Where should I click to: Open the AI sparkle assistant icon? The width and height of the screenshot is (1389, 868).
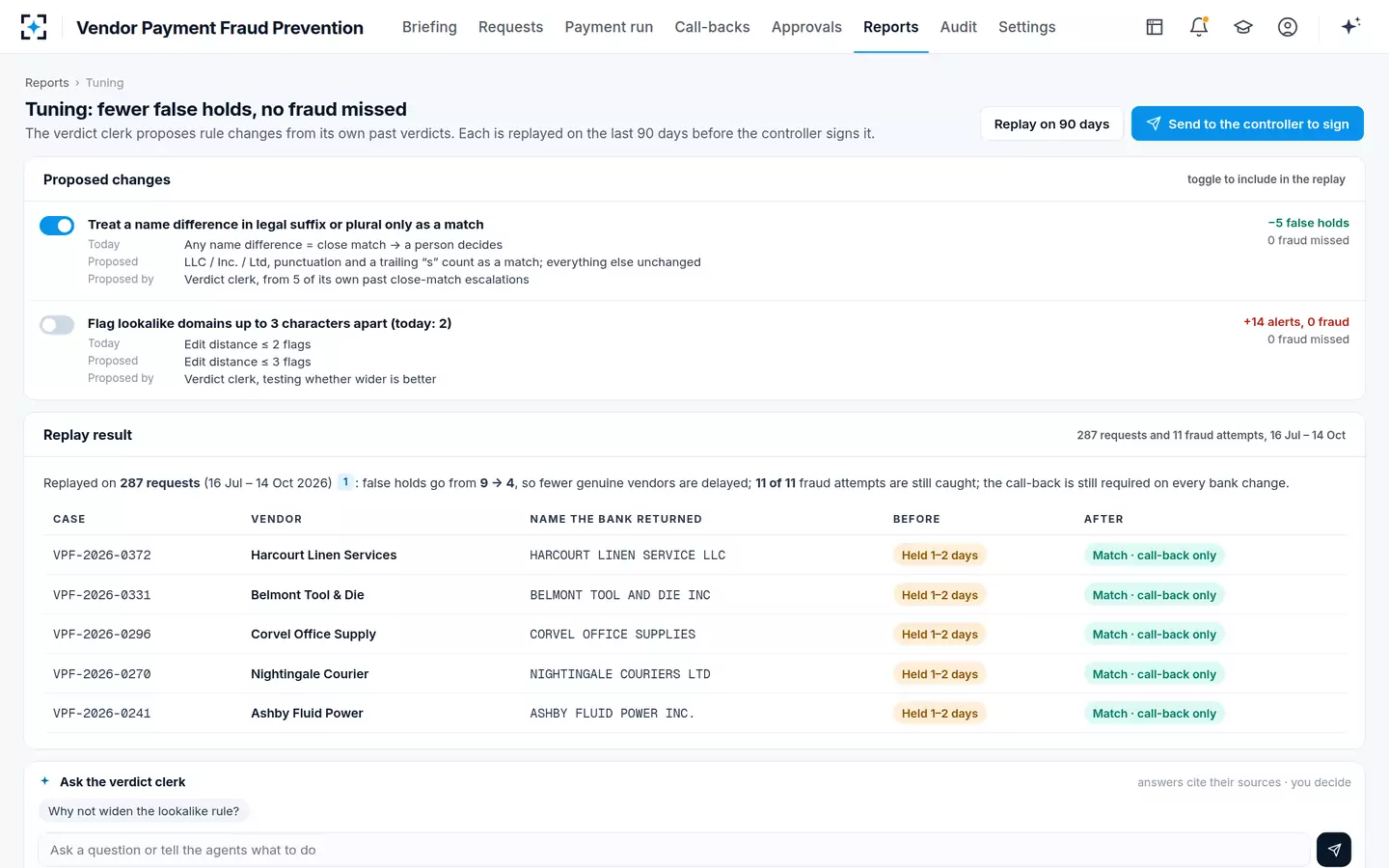coord(1350,26)
